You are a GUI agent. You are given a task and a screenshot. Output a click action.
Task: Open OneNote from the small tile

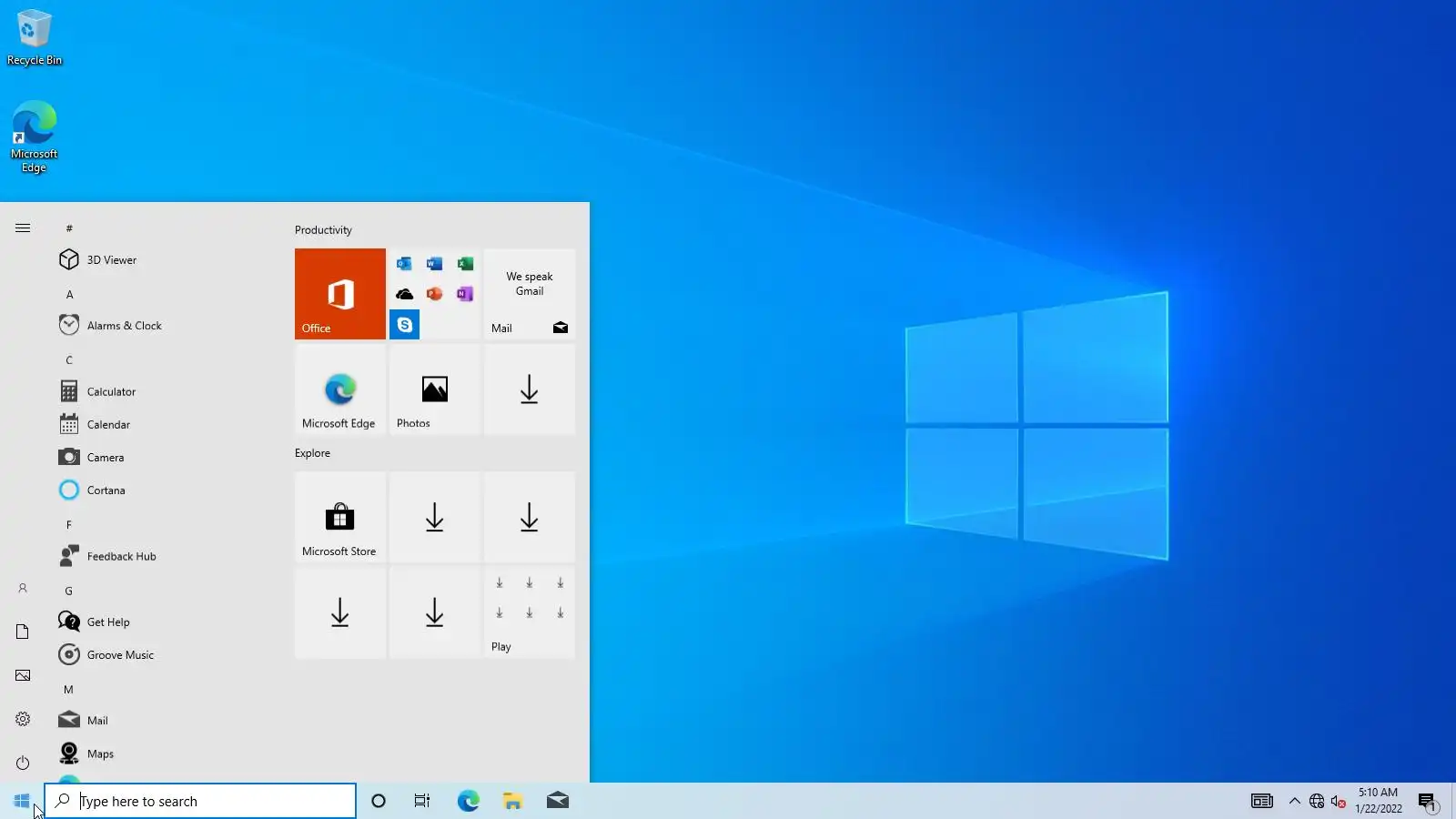click(465, 294)
